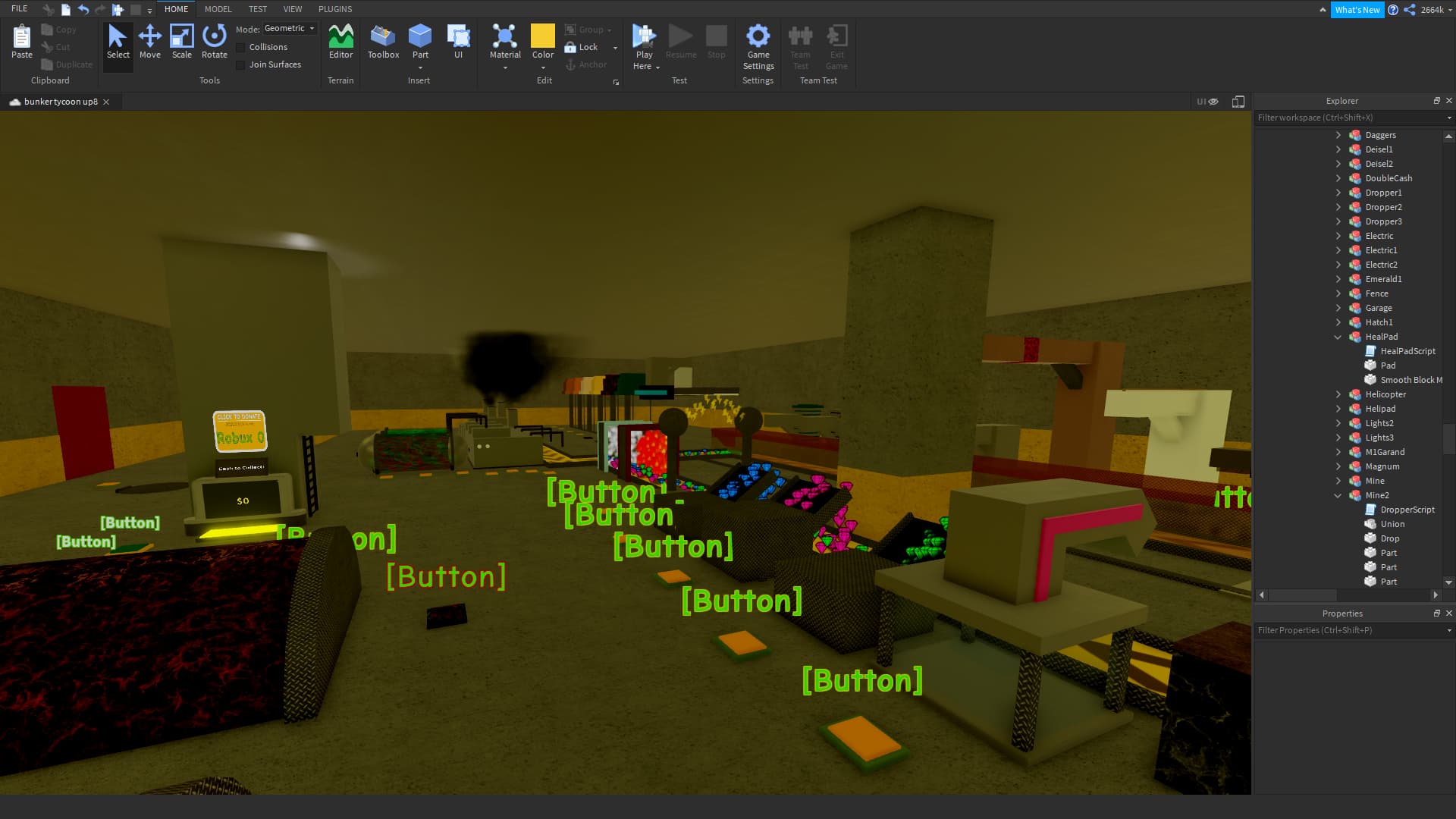This screenshot has height=819, width=1456.
Task: Open the help question mark icon
Action: (1393, 10)
